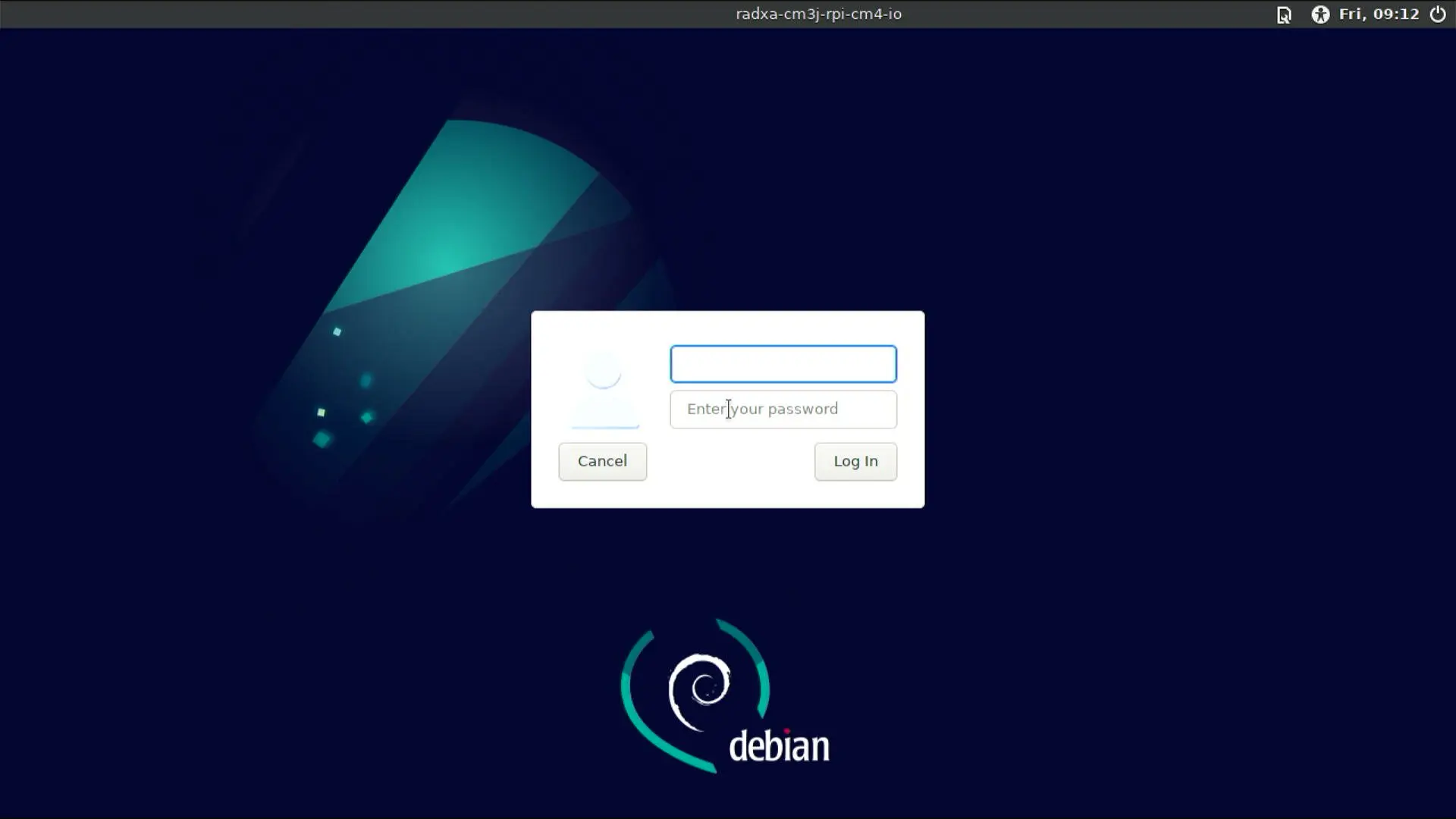Viewport: 1456px width, 819px height.
Task: Click the Debian swirl logo
Action: (699, 690)
